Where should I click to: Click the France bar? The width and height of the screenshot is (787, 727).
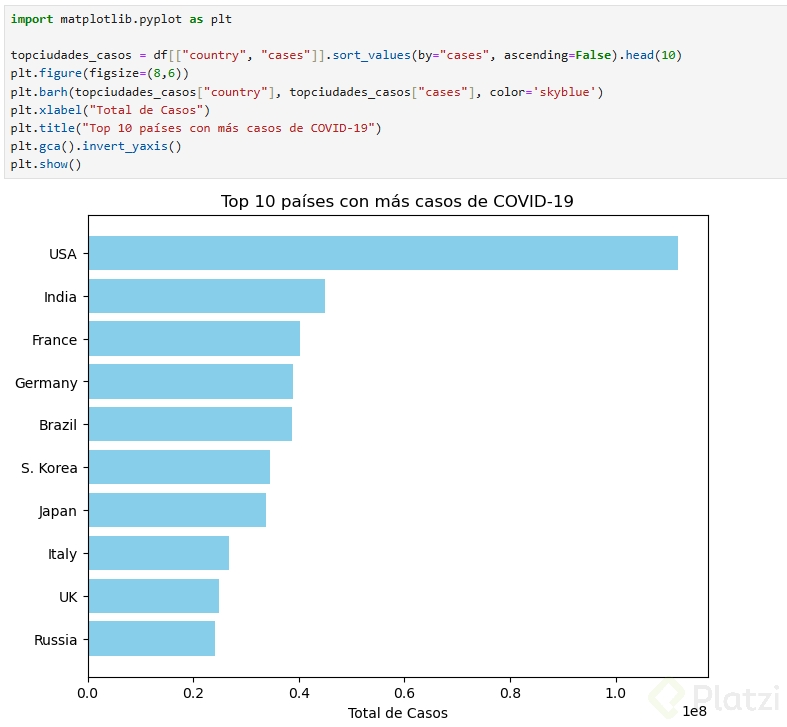click(x=194, y=339)
